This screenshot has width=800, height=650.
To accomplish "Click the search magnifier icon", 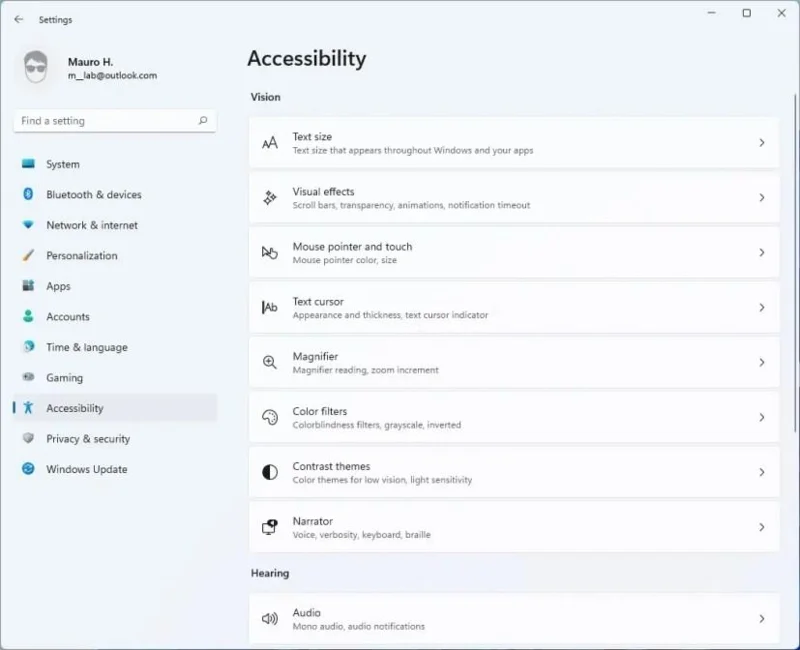I will pos(203,120).
